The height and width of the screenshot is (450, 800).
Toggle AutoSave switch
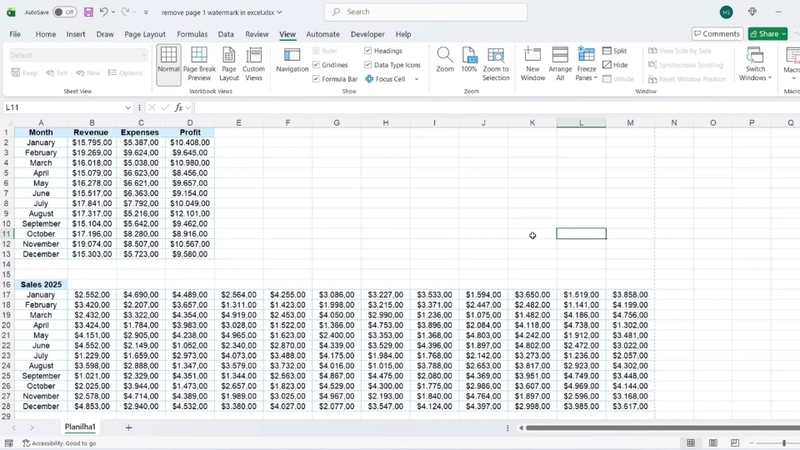point(65,12)
